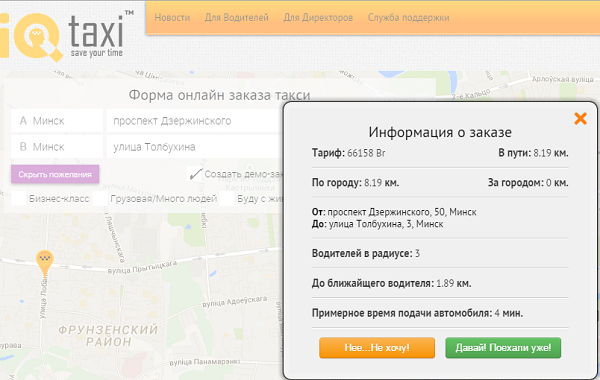Decline order with Нее...Не хочу! button
Screen dimensions: 600x380
377,347
